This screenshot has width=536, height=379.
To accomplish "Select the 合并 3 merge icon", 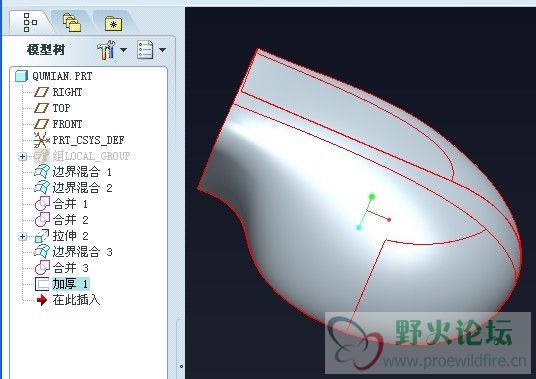I will point(42,268).
